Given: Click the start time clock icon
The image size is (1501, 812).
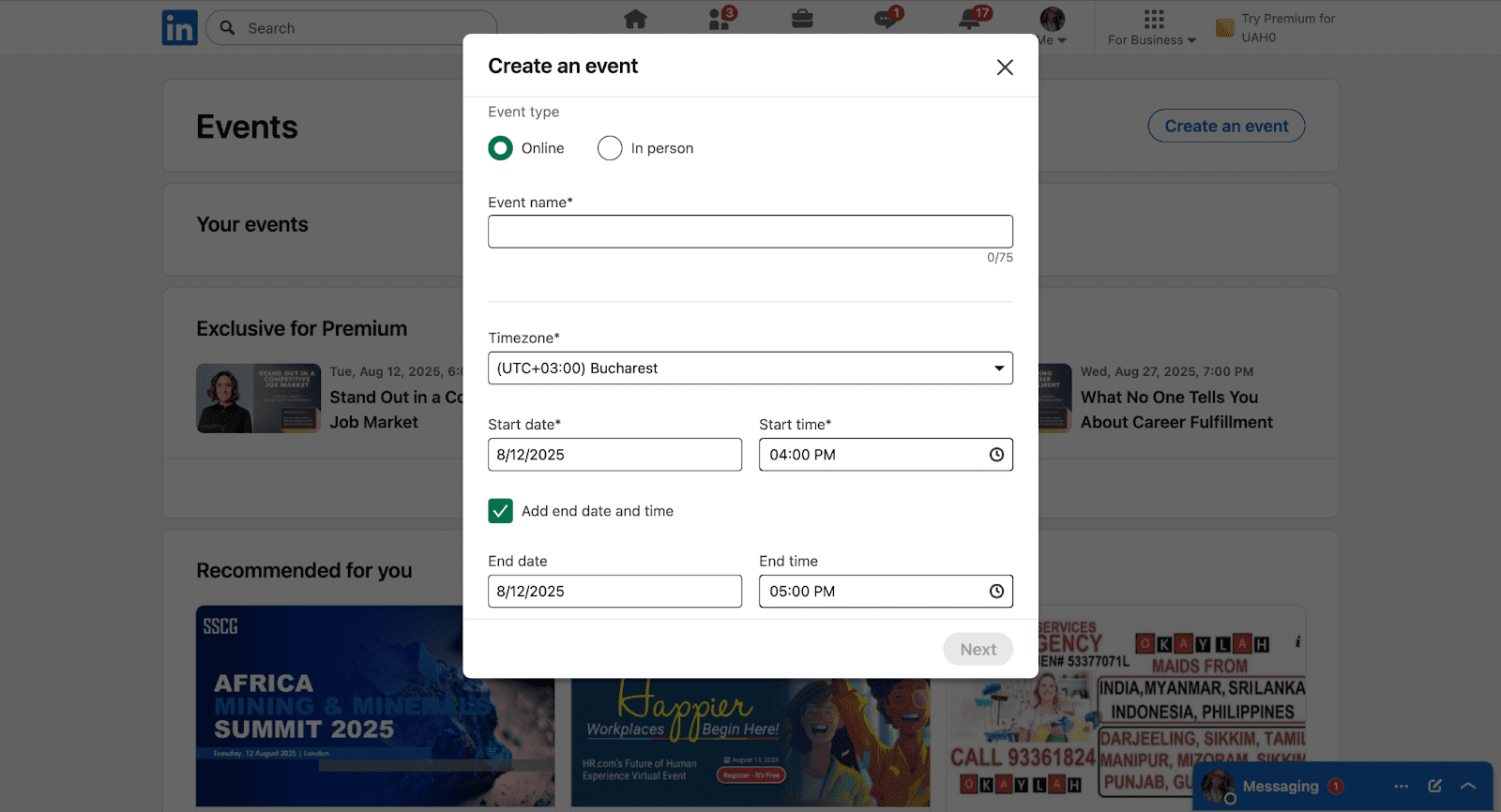Looking at the screenshot, I should pos(996,455).
